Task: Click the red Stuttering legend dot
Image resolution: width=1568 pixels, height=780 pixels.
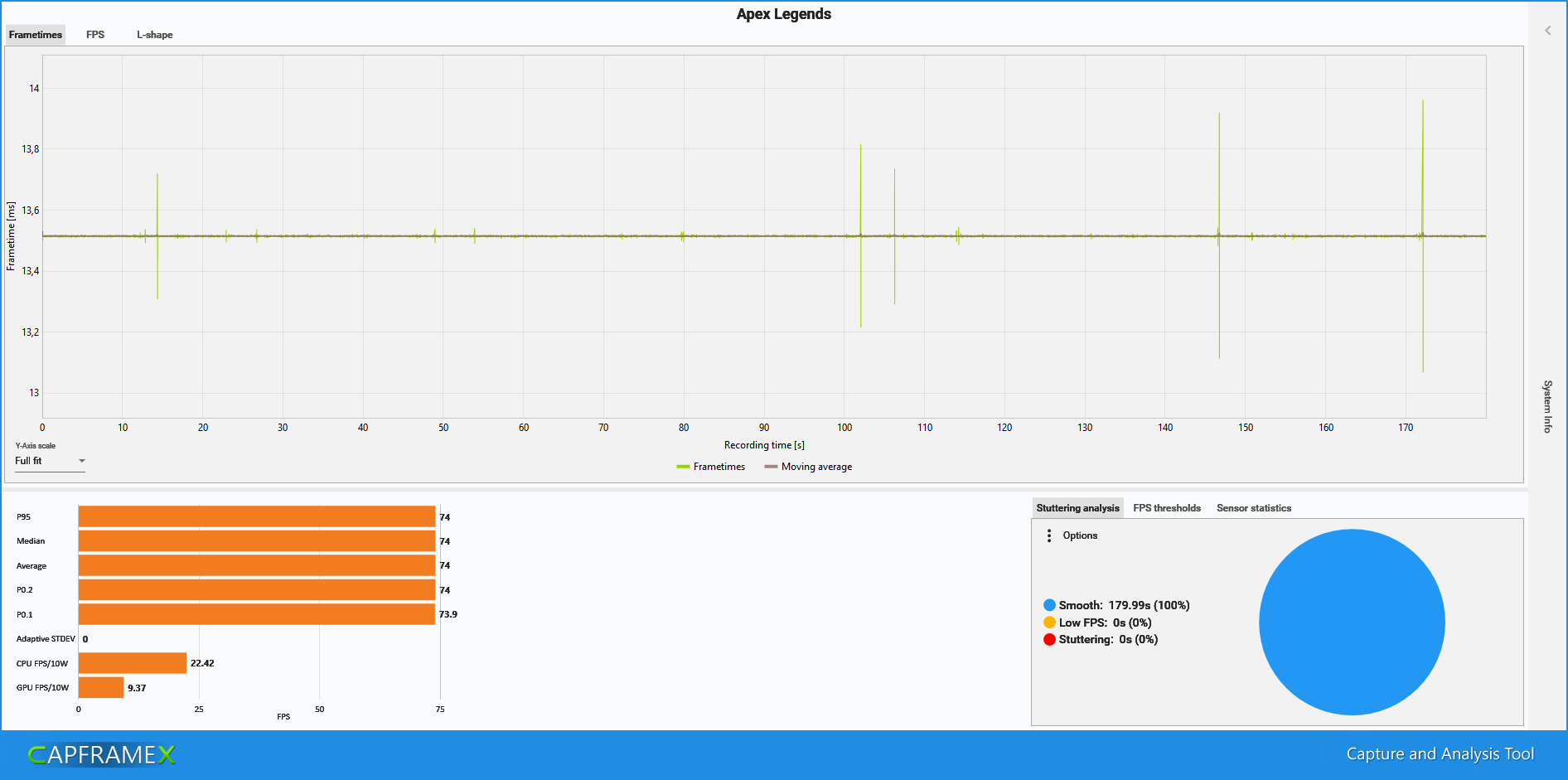Action: click(1049, 639)
